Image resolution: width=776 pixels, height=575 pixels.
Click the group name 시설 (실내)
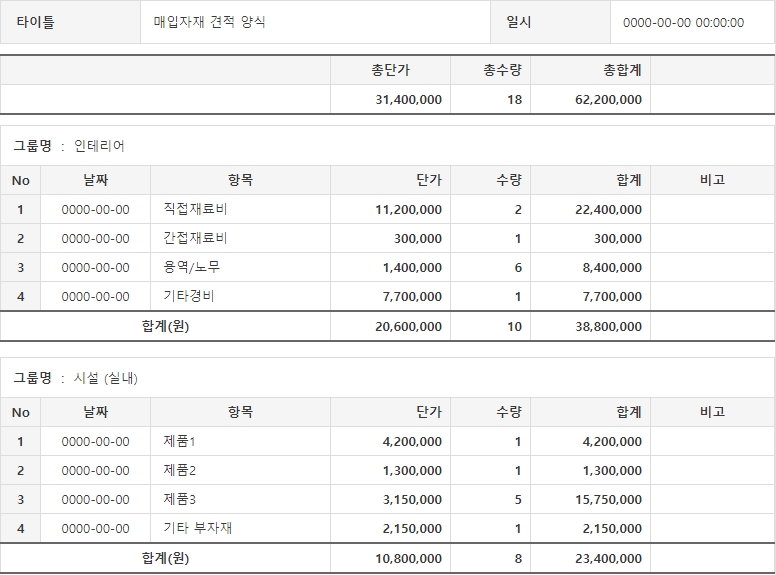click(x=105, y=378)
